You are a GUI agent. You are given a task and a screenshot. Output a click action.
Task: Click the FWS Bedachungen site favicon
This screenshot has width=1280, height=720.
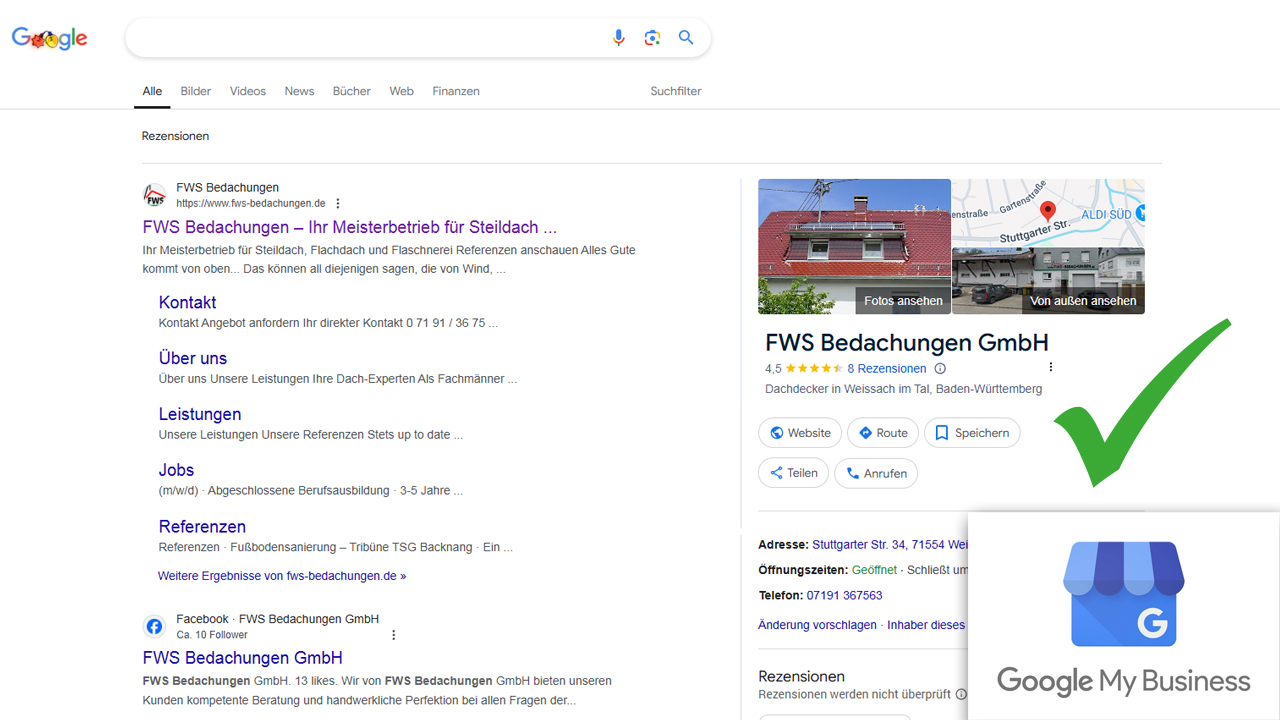coord(154,195)
